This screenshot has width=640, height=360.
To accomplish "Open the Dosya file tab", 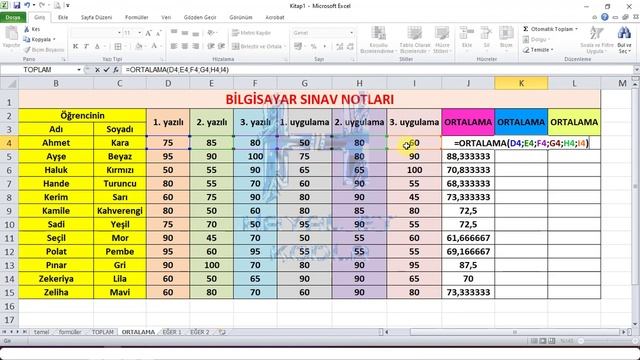I will (x=13, y=18).
